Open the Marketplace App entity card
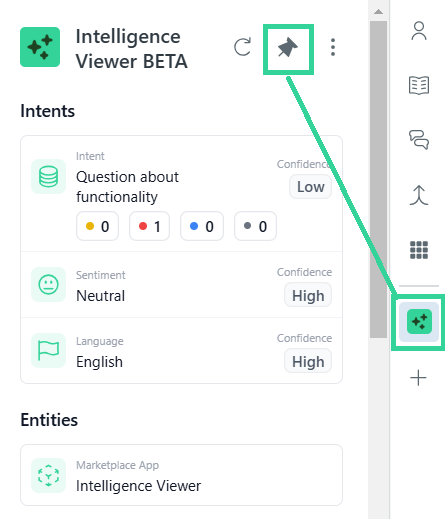Screen dimensions: 445x519 (182, 475)
